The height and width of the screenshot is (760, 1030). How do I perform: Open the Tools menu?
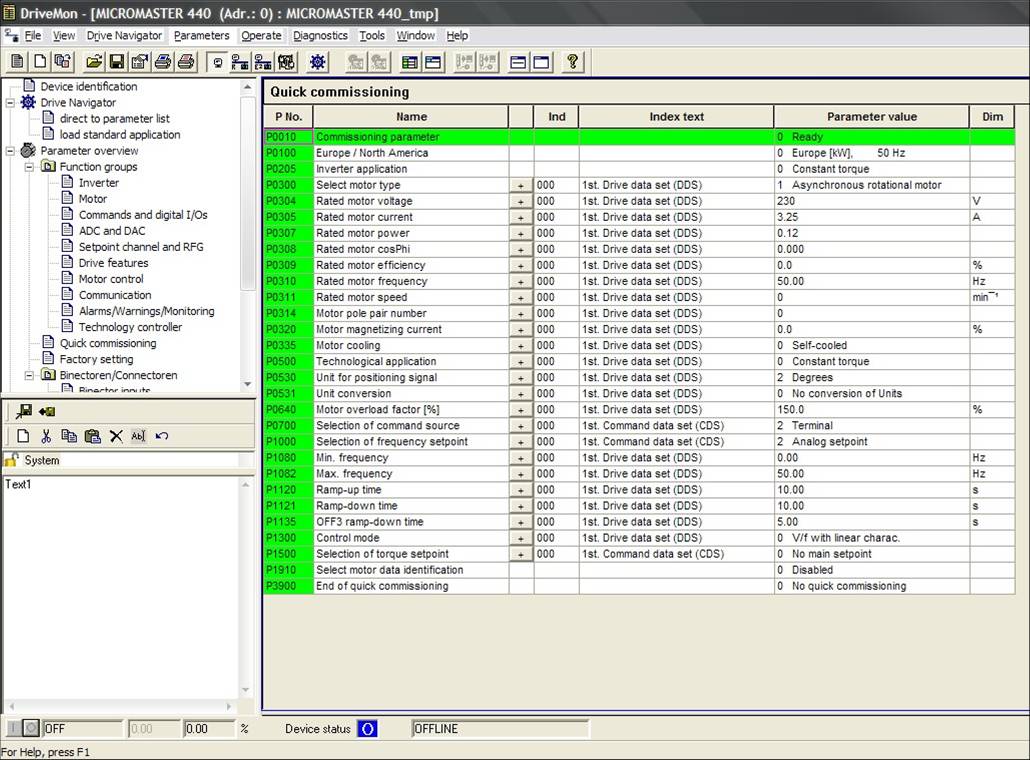(372, 35)
